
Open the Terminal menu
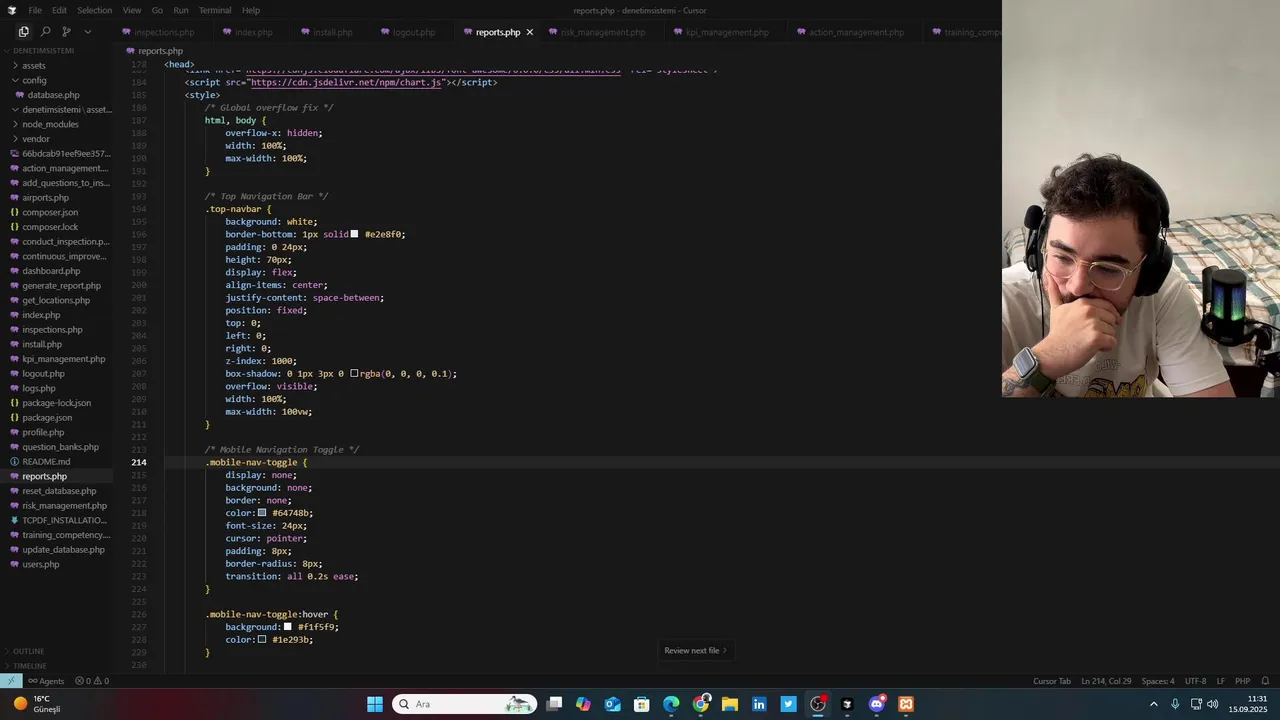215,10
